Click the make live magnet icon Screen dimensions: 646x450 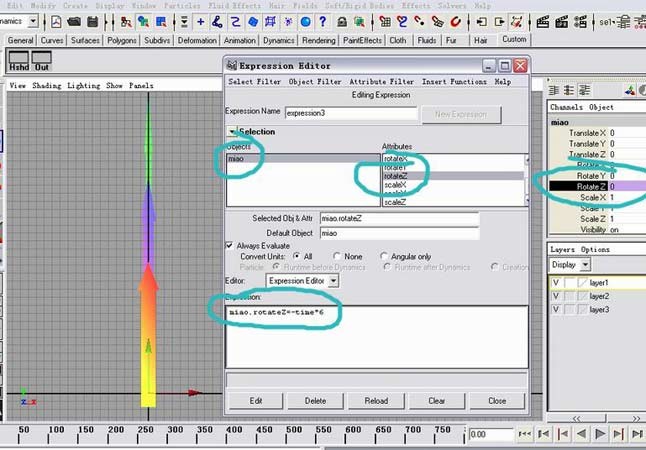455,21
